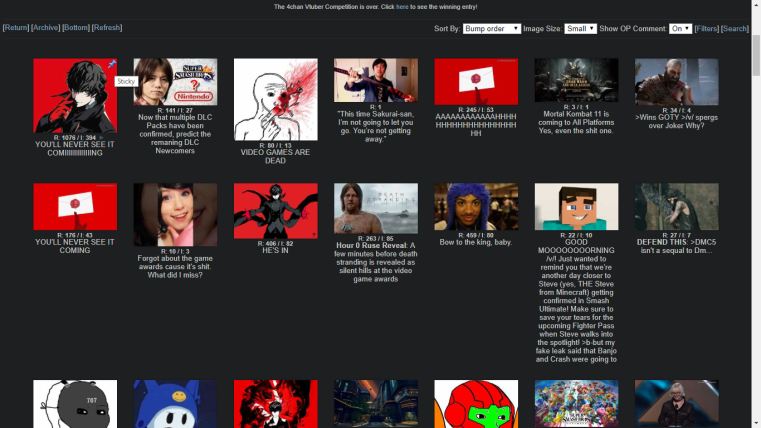Image resolution: width=761 pixels, height=428 pixels.
Task: Open Super Smash Bros Nintendo thread thumbnail
Action: point(175,82)
